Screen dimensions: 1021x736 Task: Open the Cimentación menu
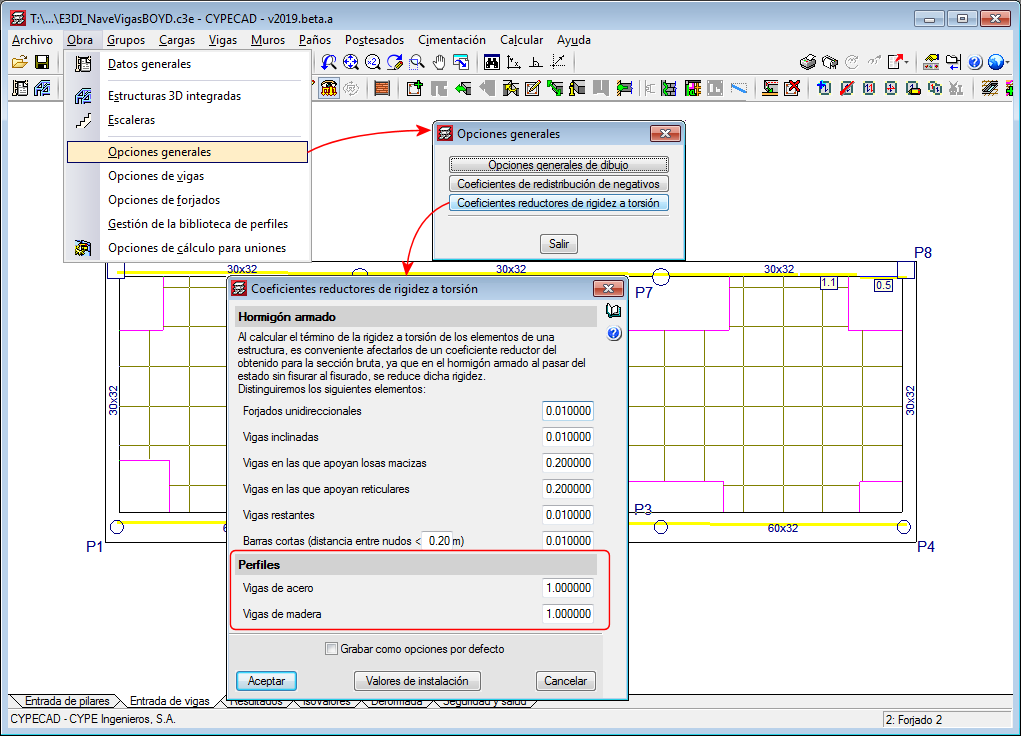[x=452, y=40]
